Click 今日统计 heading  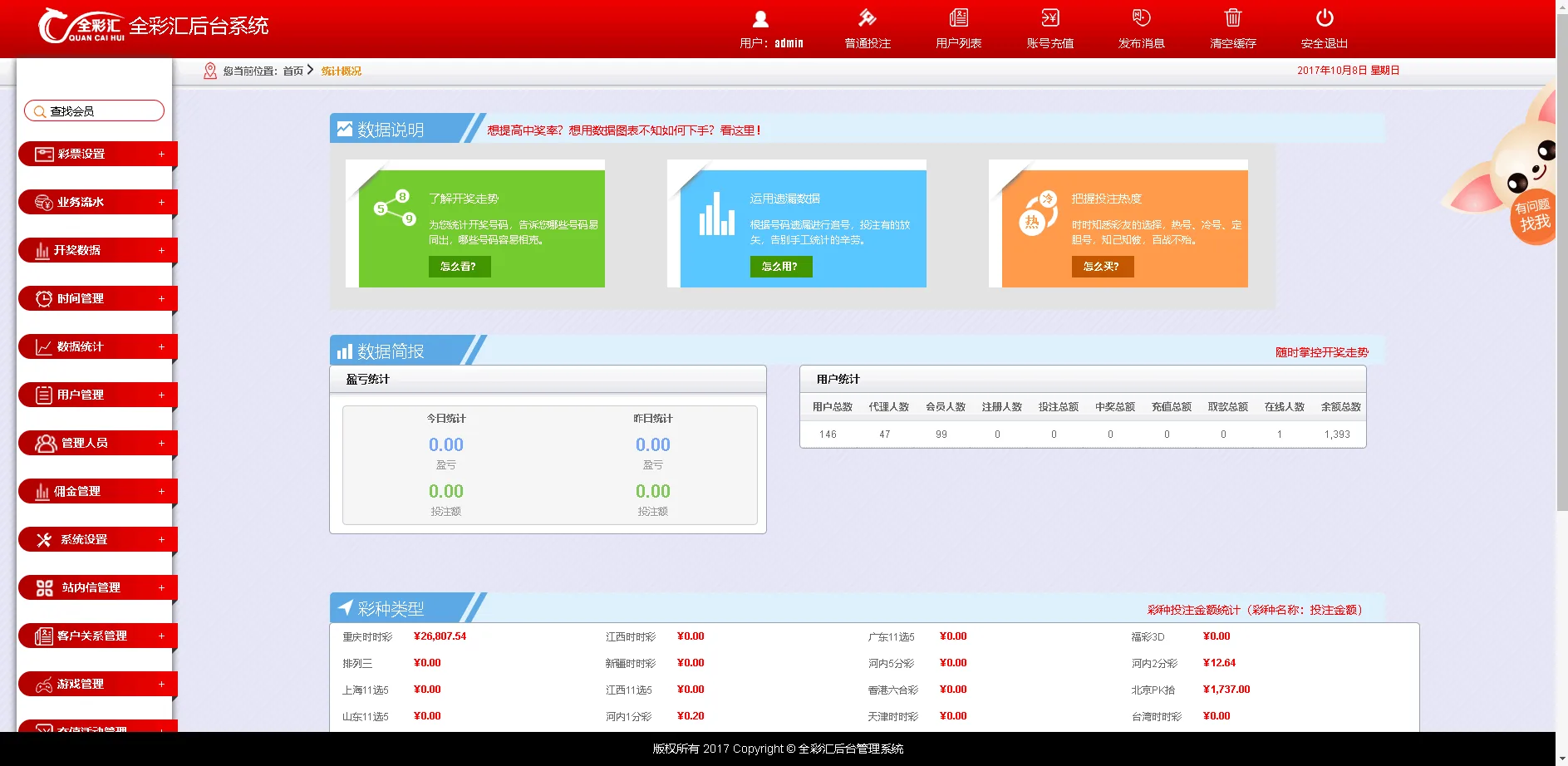coord(446,419)
